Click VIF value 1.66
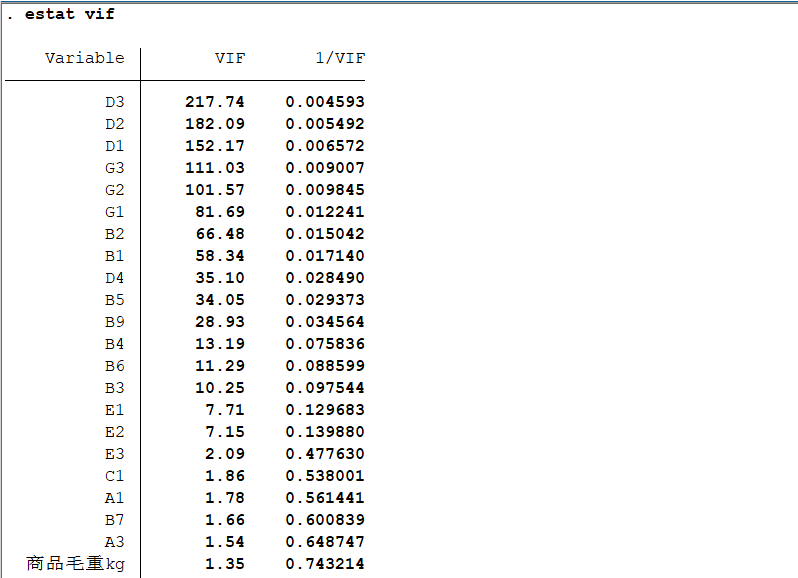The height and width of the screenshot is (578, 798). coord(225,519)
